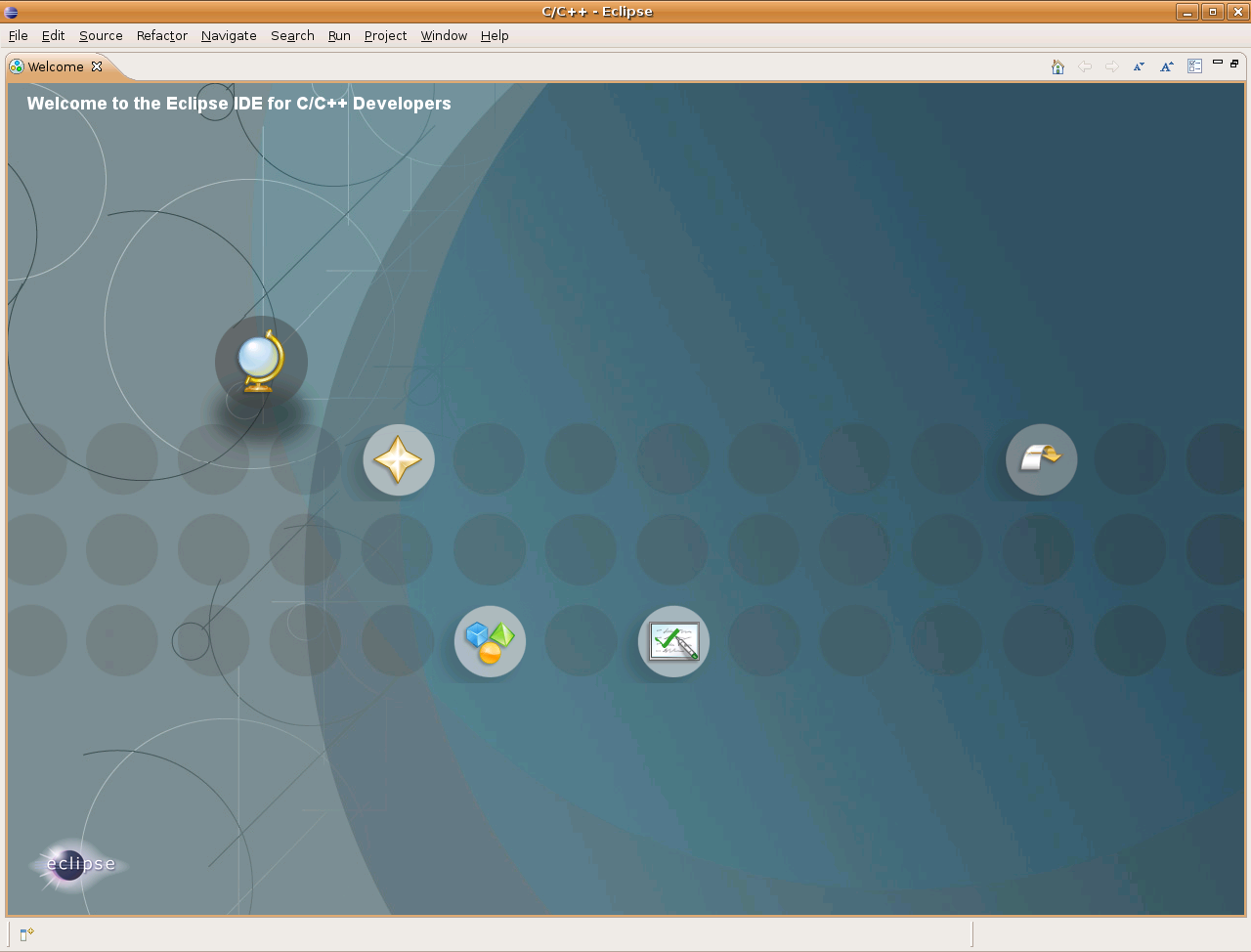Viewport: 1251px width, 952px height.
Task: Open the Refactor menu
Action: pyautogui.click(x=162, y=35)
